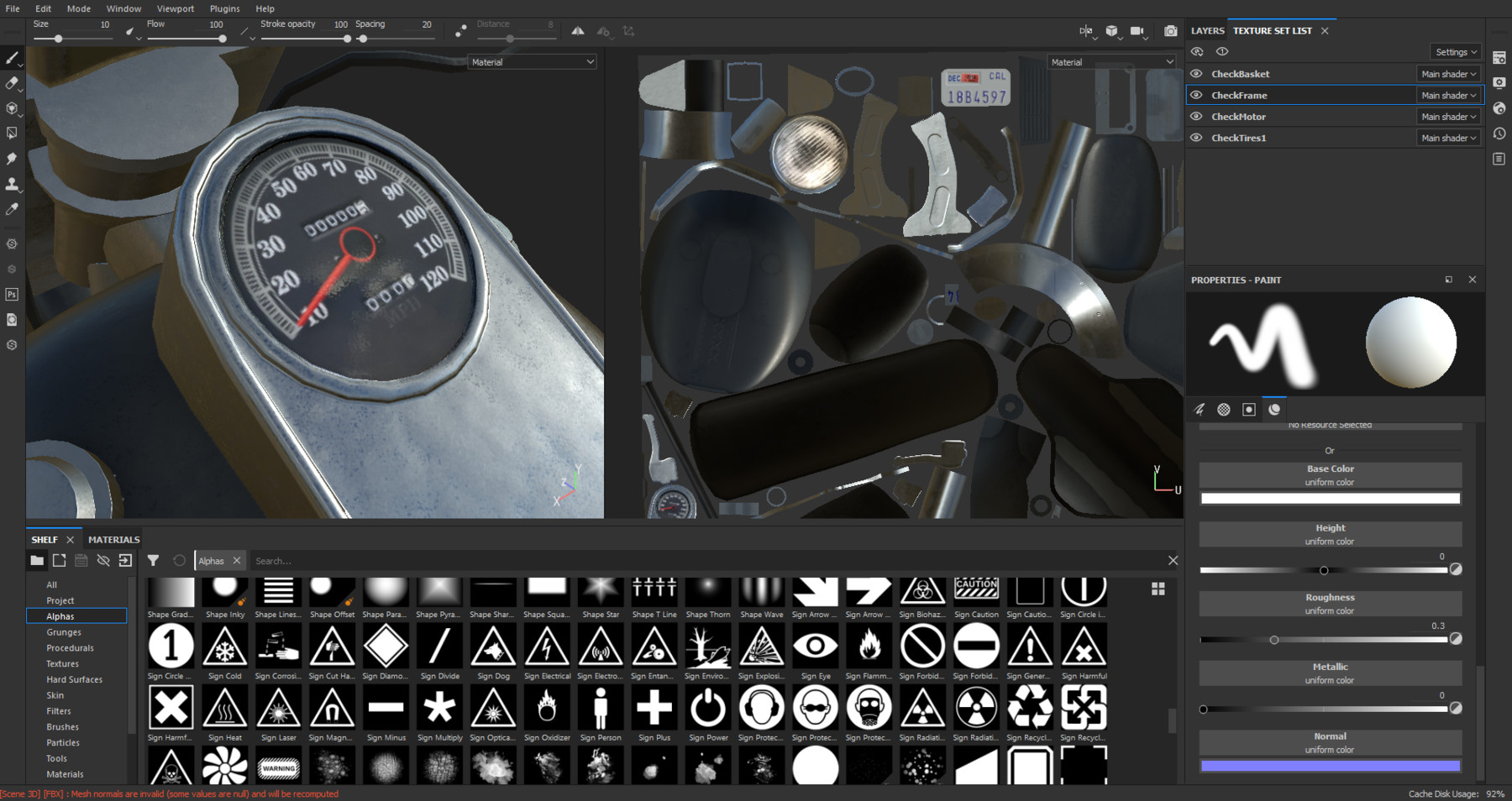Image resolution: width=1512 pixels, height=801 pixels.
Task: Open the Settings dropdown in Texture Set List
Action: coord(1456,52)
